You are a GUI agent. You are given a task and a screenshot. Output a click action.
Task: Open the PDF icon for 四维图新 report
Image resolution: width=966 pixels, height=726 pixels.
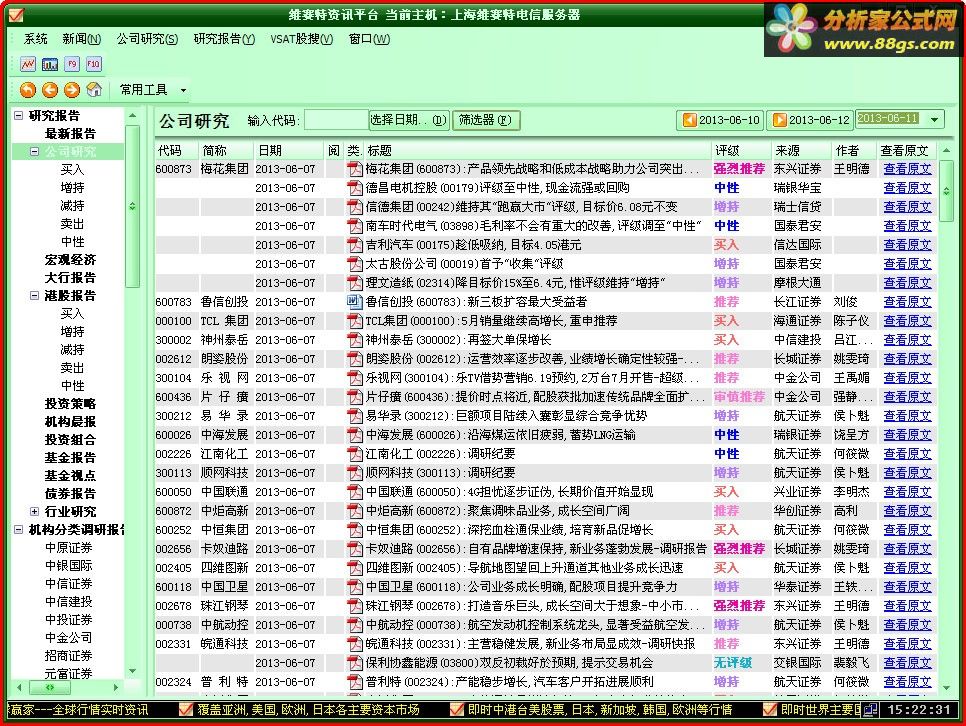point(355,568)
